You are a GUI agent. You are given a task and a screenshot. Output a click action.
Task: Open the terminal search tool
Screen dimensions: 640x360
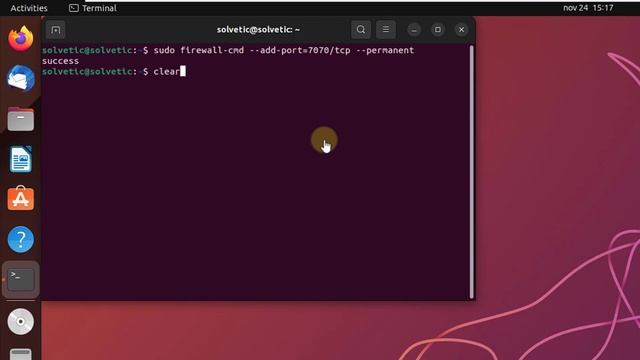point(361,30)
